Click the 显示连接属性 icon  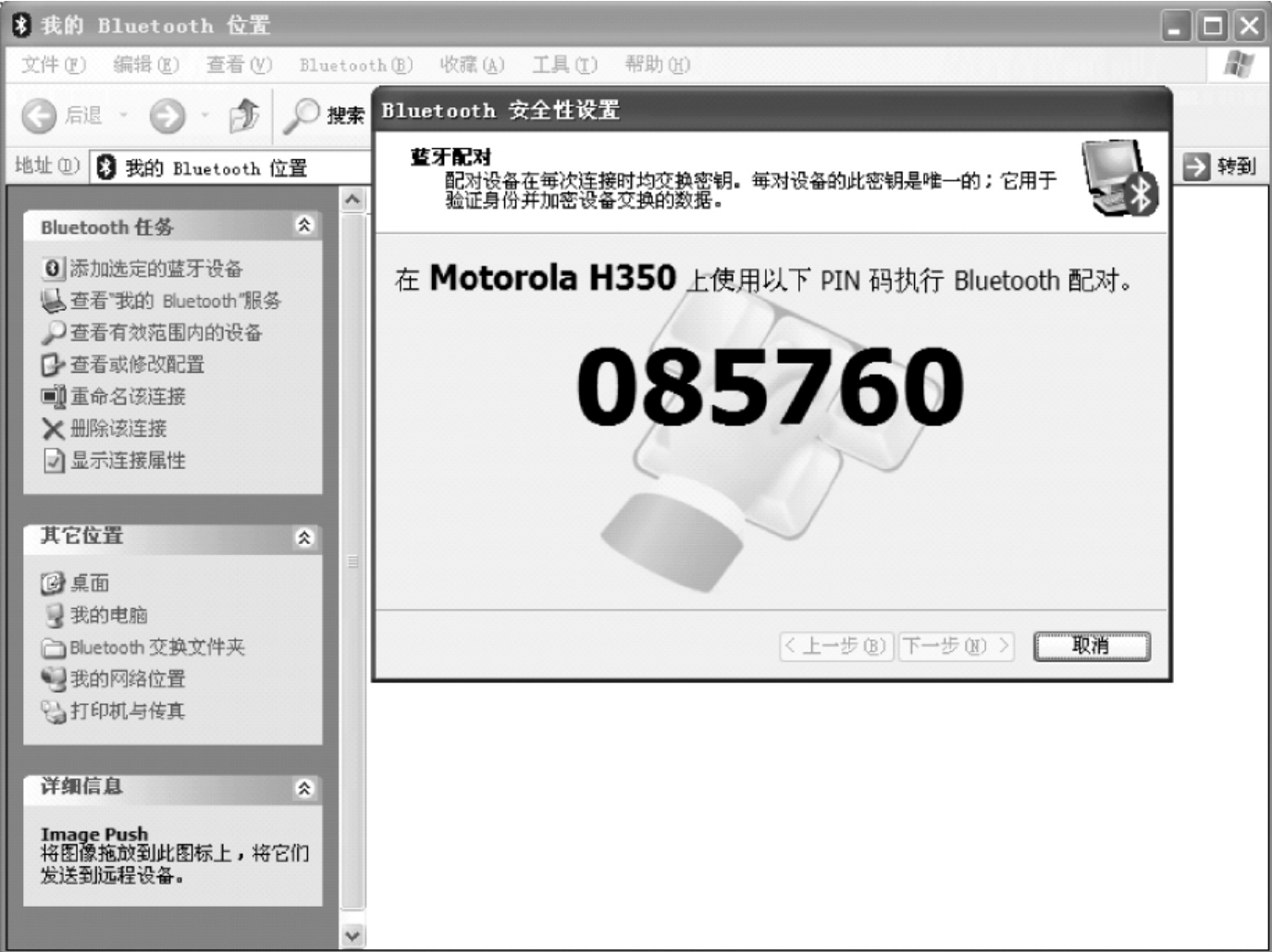(54, 460)
